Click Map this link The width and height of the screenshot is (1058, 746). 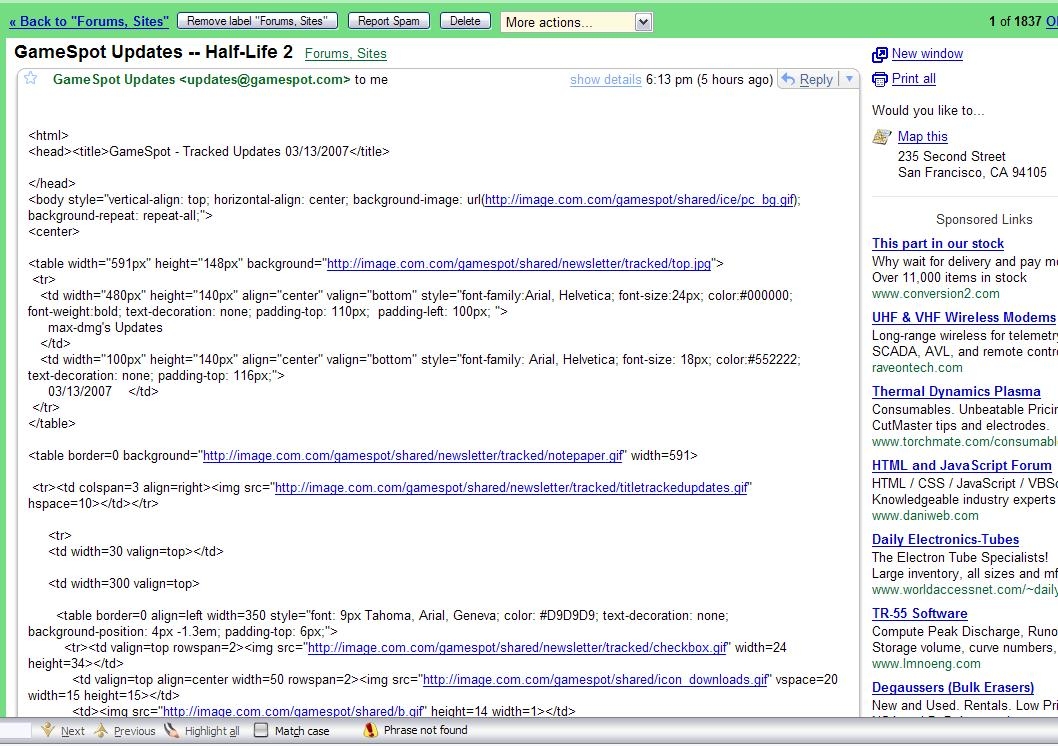[922, 137]
